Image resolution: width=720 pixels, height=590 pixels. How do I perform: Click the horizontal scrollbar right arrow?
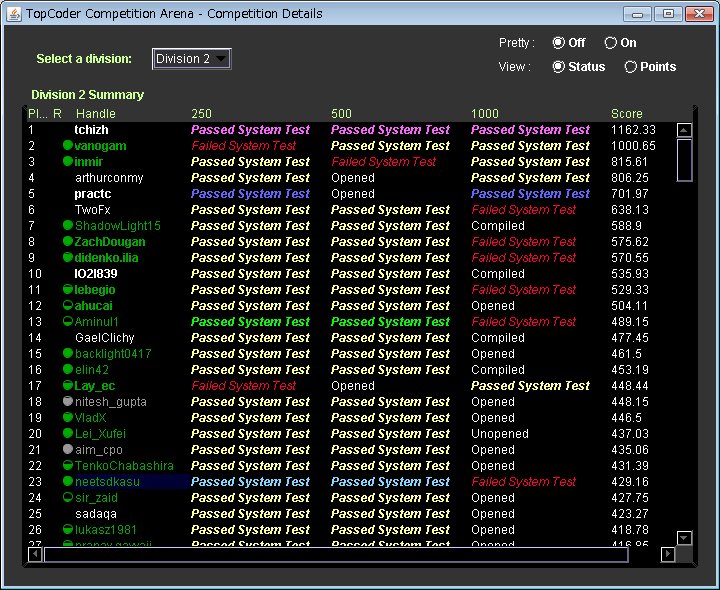[x=668, y=554]
